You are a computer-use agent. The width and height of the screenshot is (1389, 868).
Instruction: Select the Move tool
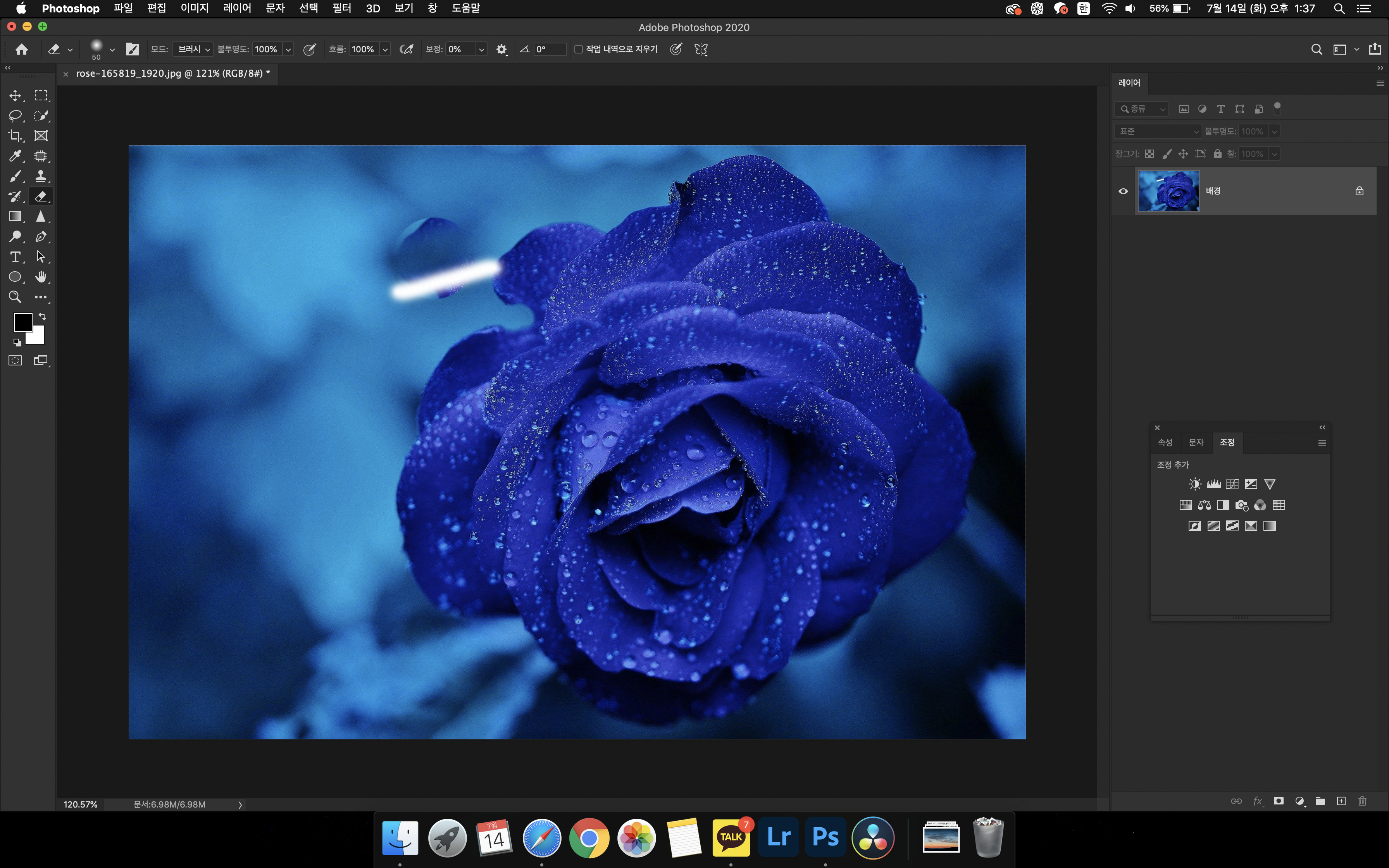(x=15, y=95)
